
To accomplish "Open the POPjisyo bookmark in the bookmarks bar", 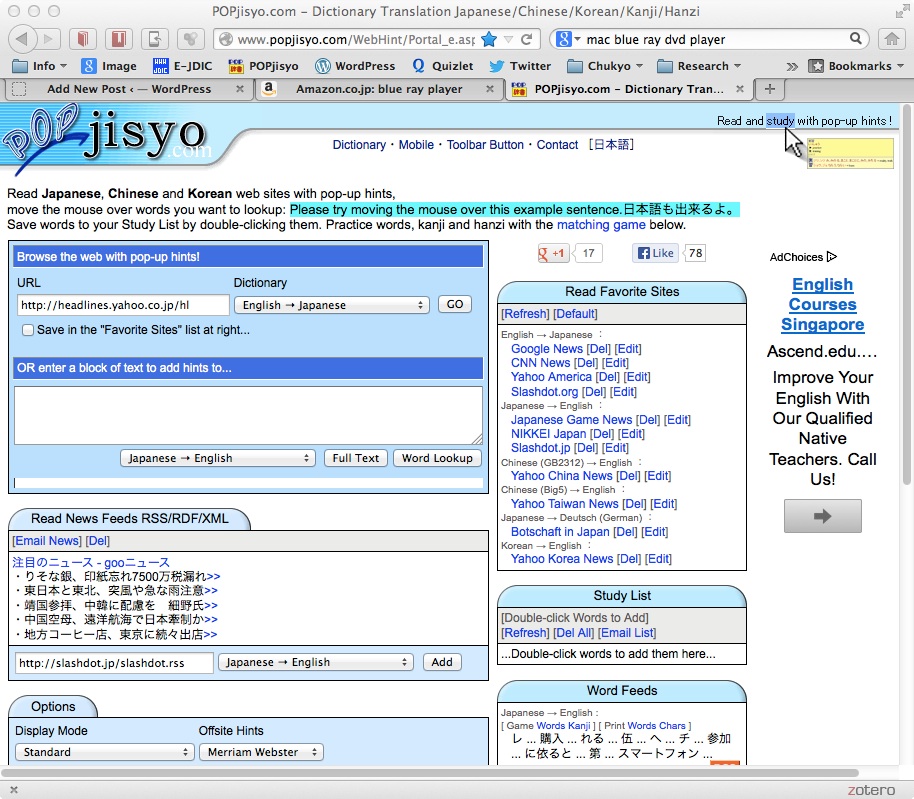I will [x=263, y=66].
